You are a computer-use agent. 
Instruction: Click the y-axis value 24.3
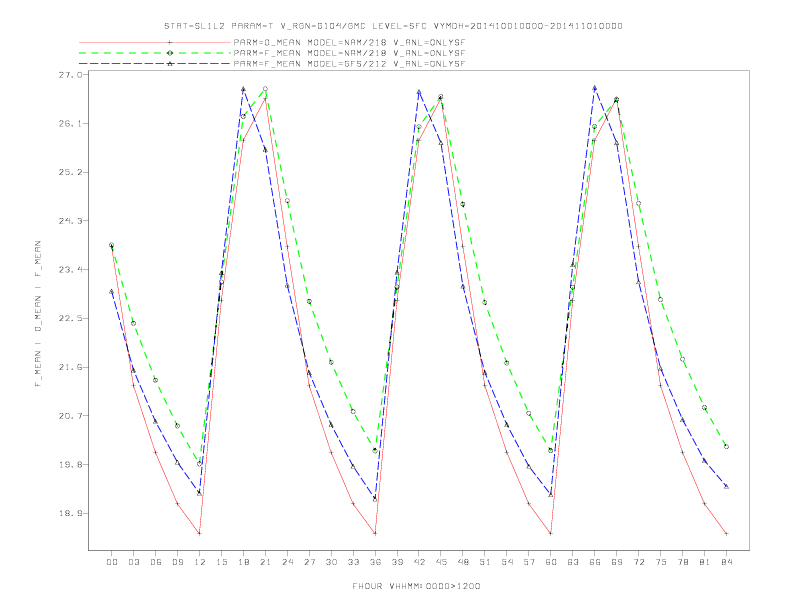pos(70,221)
